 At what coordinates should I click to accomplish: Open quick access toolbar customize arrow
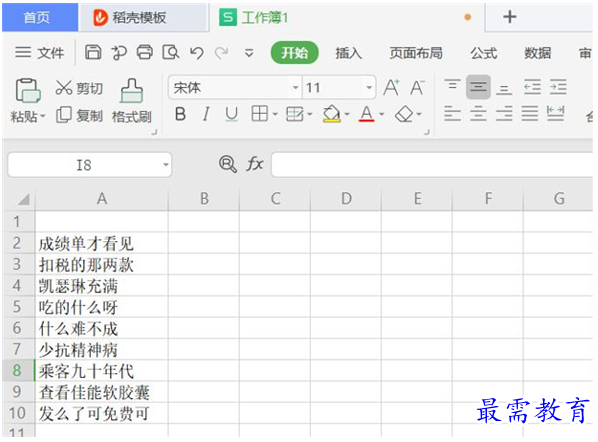[x=249, y=53]
